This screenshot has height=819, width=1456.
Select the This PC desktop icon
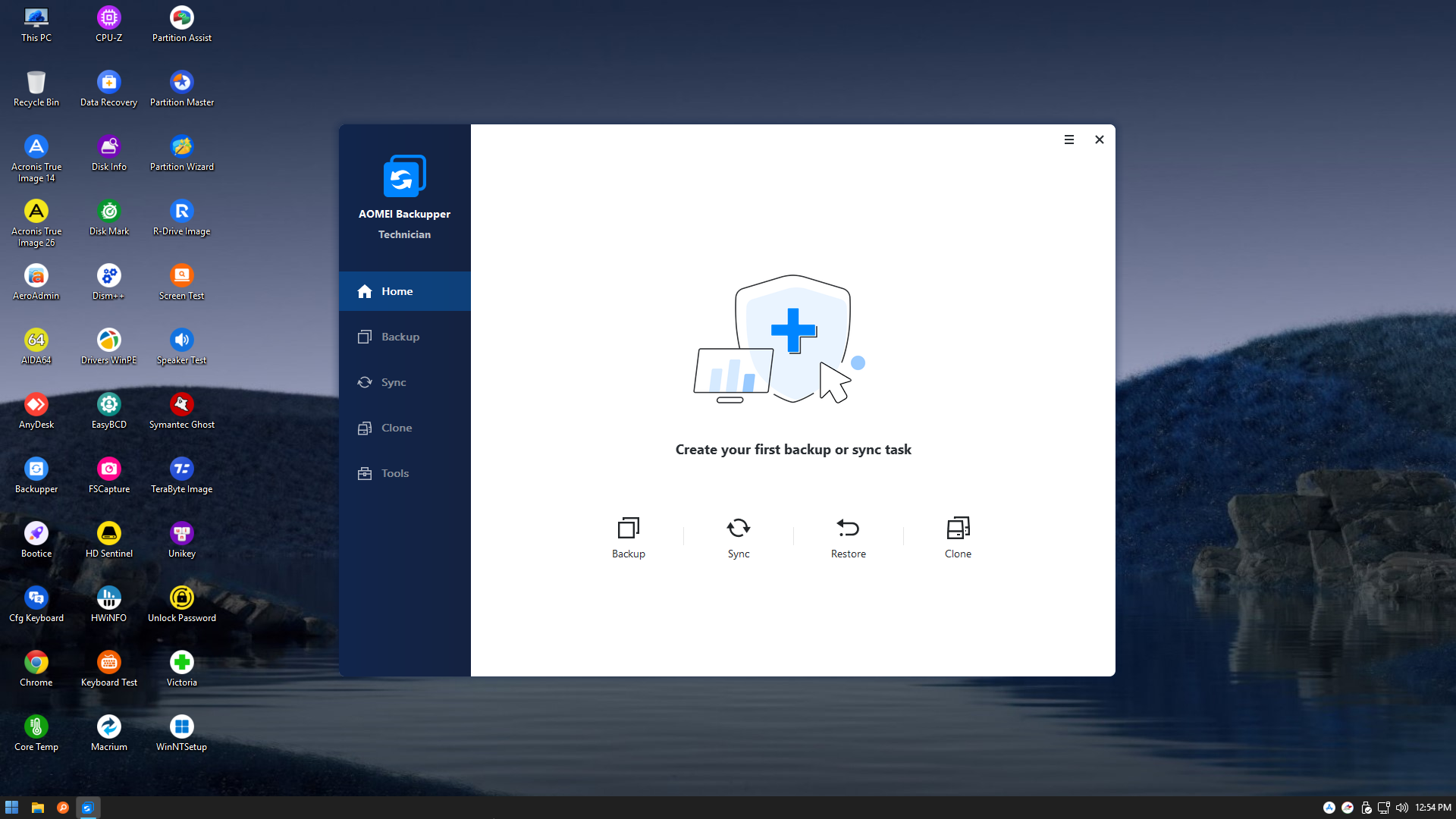pos(36,24)
